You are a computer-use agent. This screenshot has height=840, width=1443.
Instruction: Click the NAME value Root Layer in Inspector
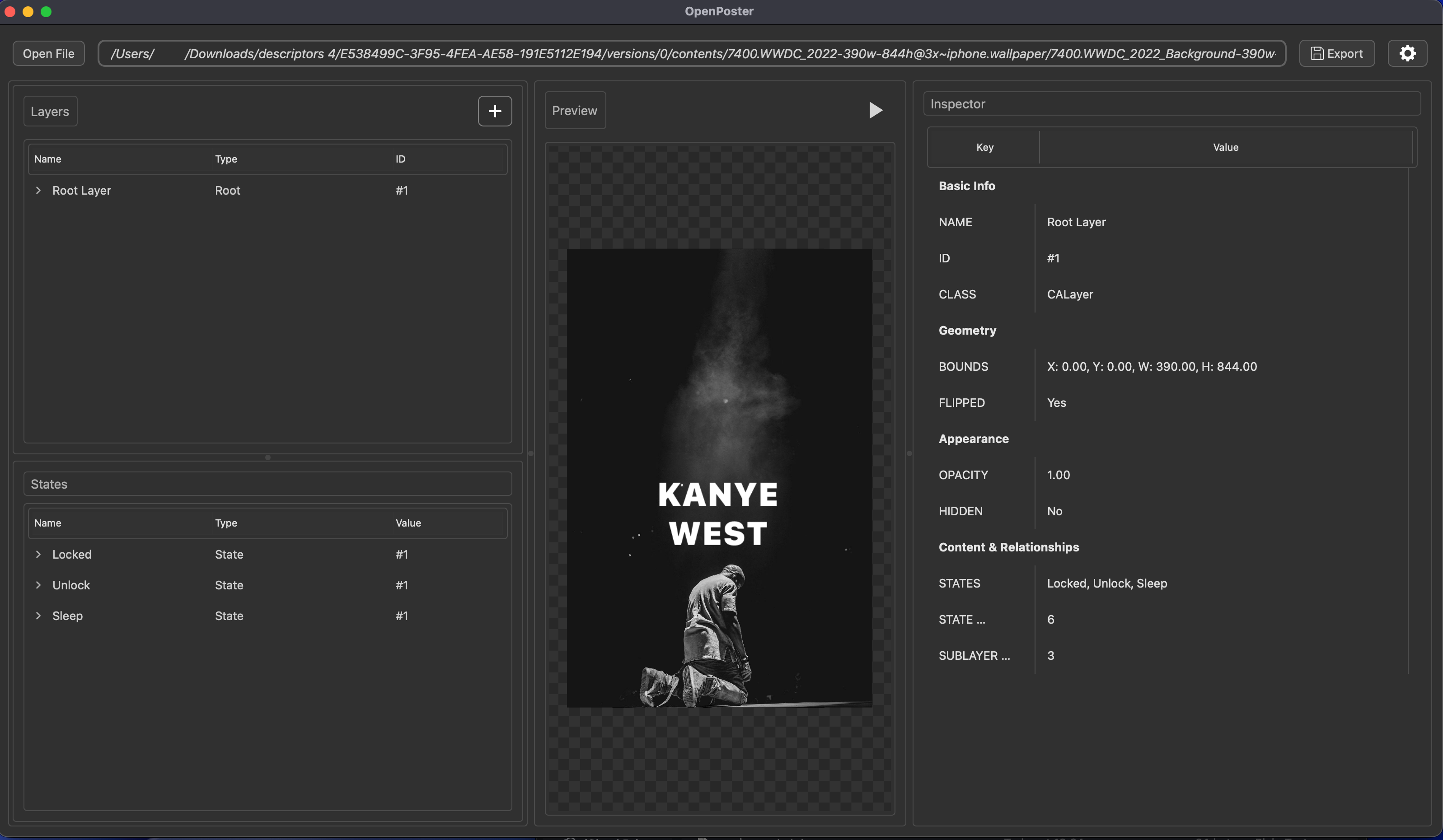point(1076,222)
